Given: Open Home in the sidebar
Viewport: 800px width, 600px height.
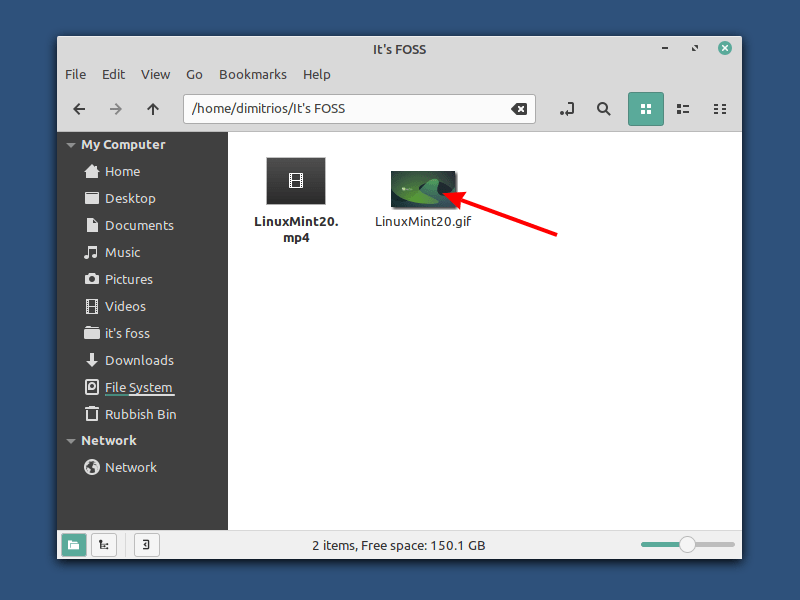Looking at the screenshot, I should pos(142,171).
